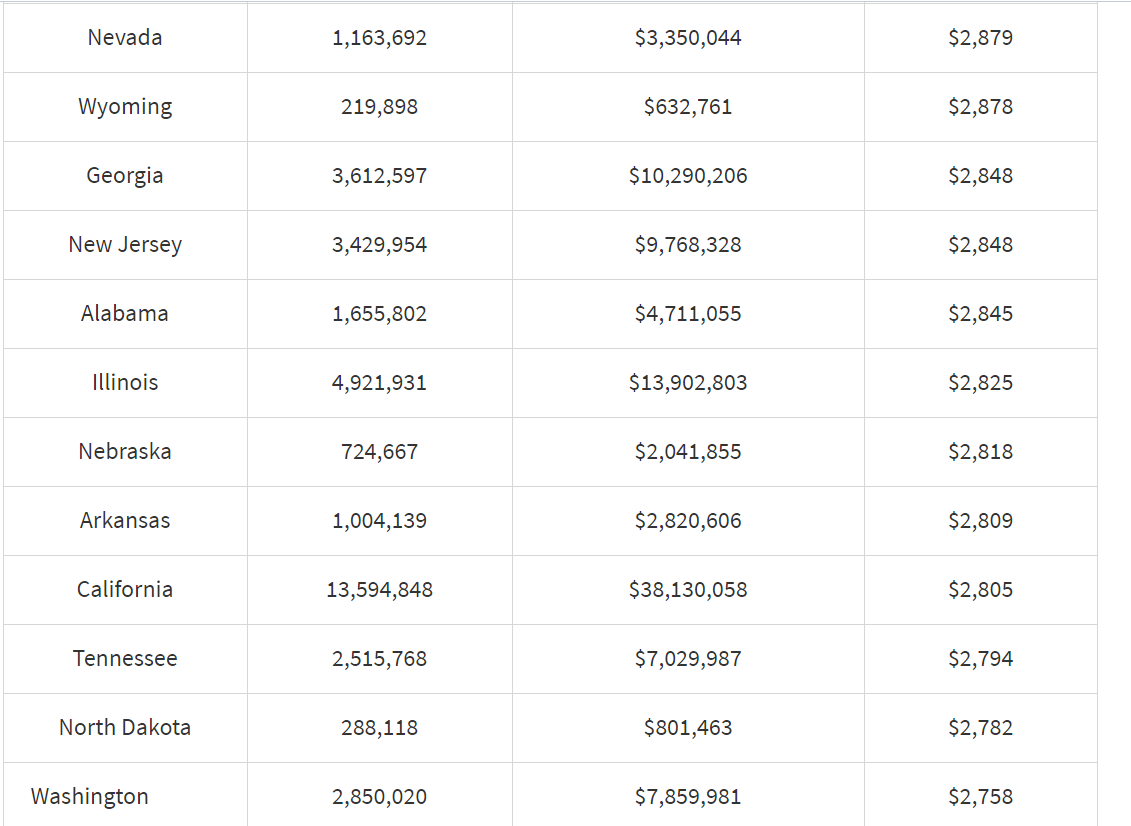1131x826 pixels.
Task: Click Arkansas $2,820,606 total
Action: [688, 521]
